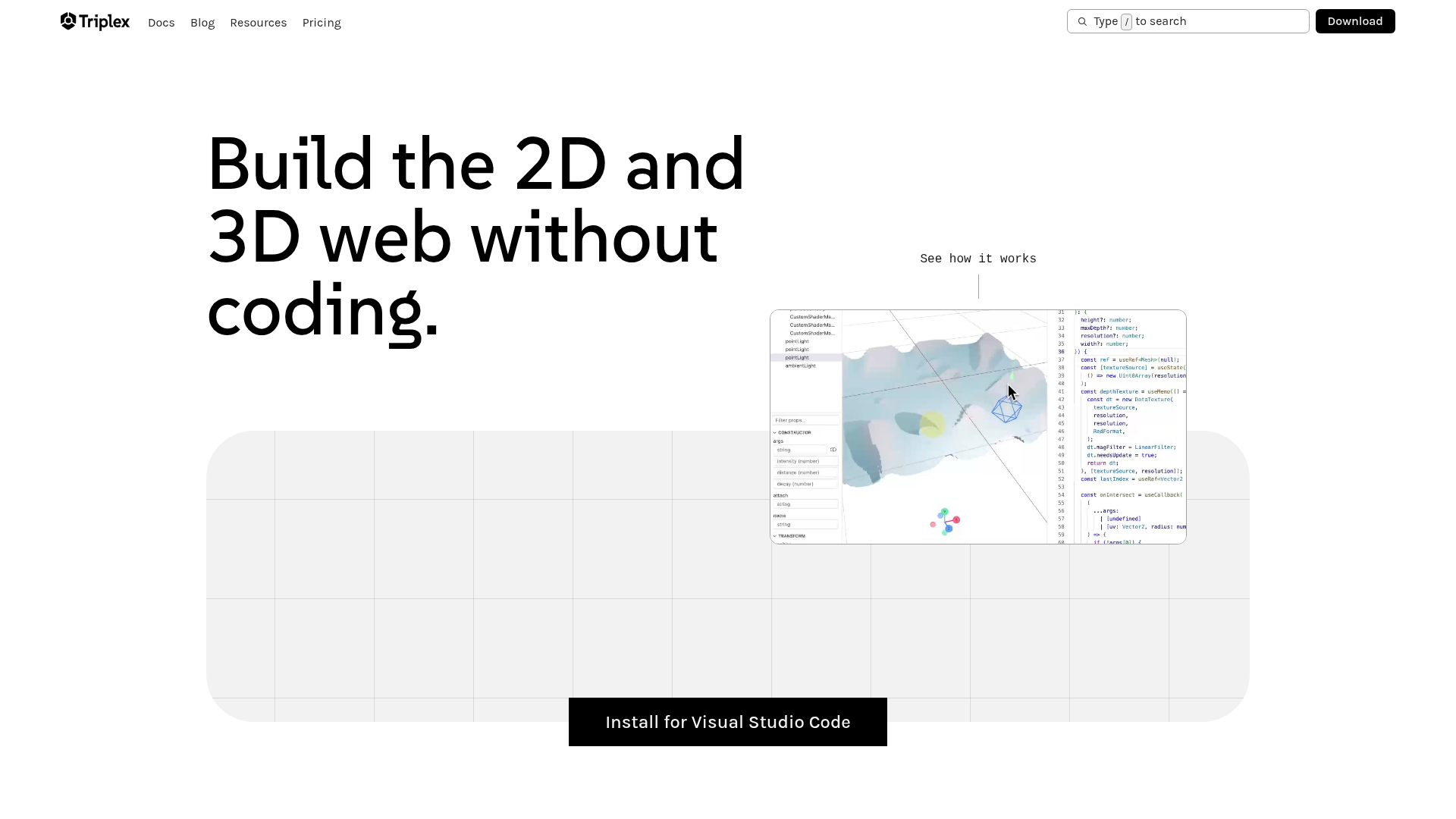Viewport: 1456px width, 819px height.
Task: Click the toggle icon beside args field
Action: [x=833, y=450]
